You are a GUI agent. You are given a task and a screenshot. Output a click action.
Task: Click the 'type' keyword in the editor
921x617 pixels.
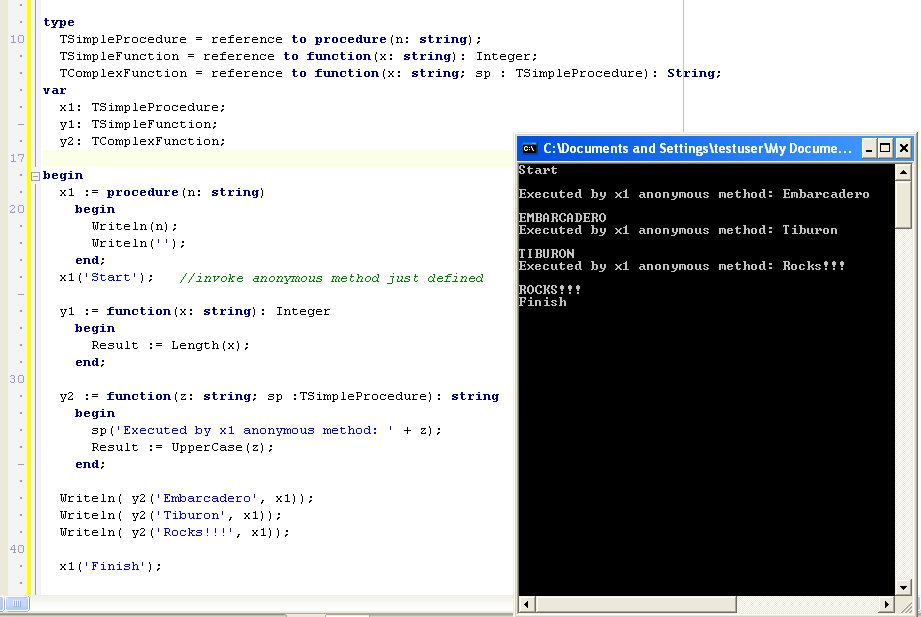59,22
